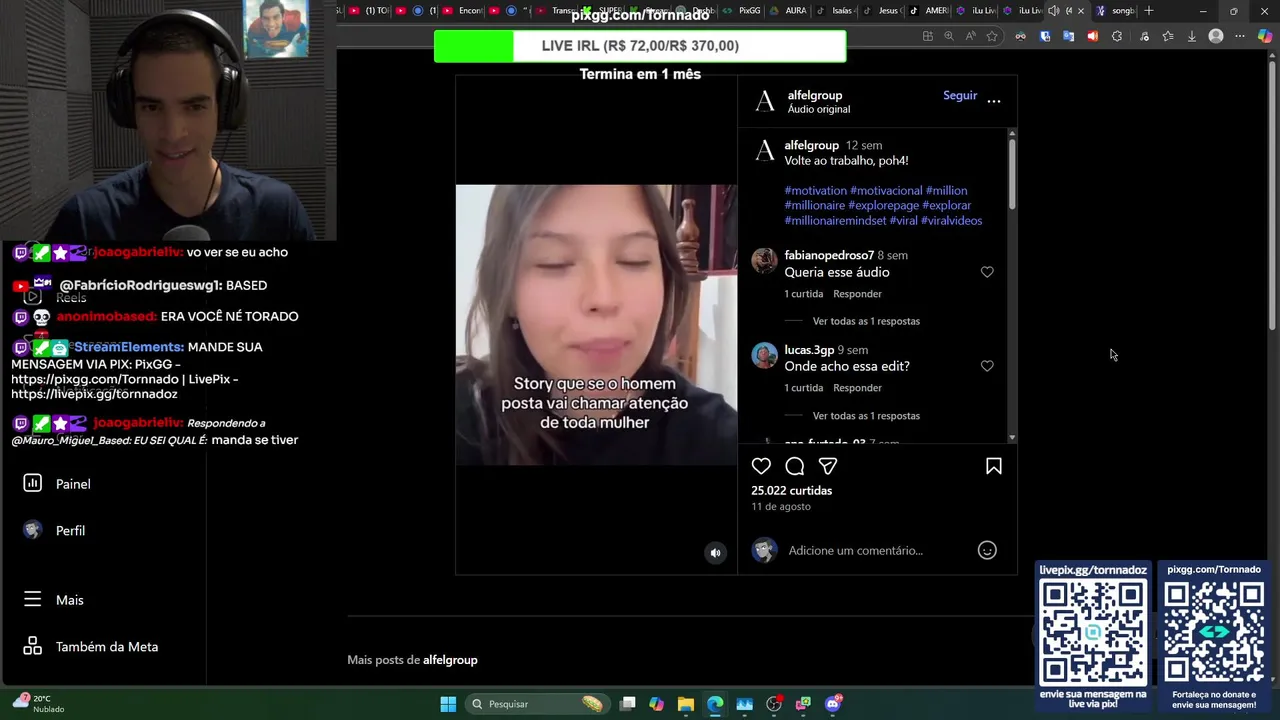1280x720 pixels.
Task: Like the alfelgroup Instagram post
Action: coord(761,466)
